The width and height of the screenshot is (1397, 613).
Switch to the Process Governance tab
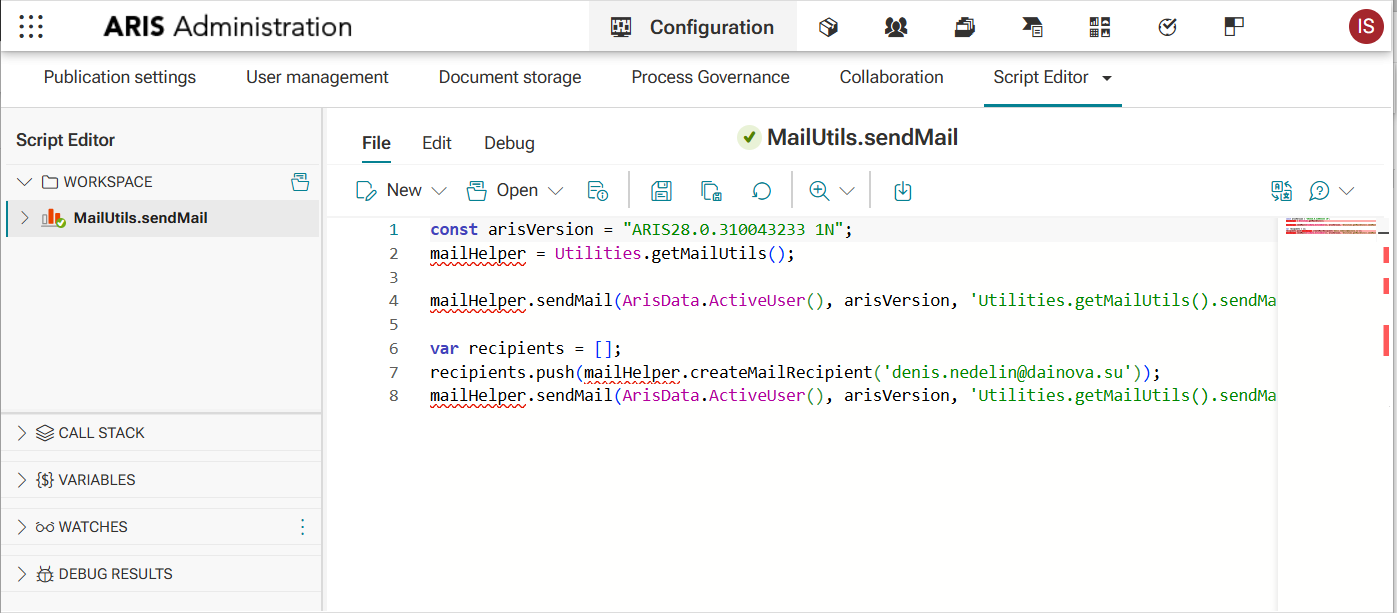pyautogui.click(x=710, y=77)
